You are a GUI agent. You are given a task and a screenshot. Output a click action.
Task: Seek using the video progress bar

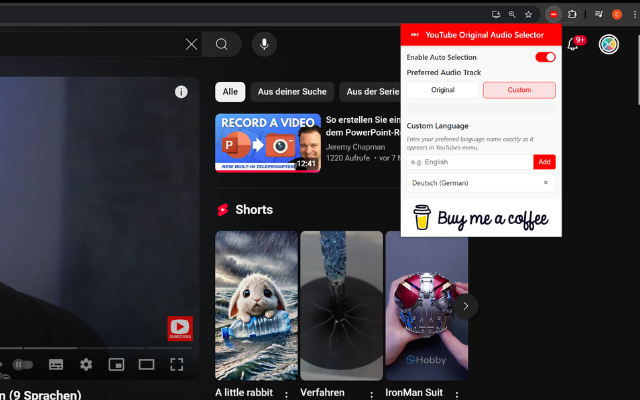coord(96,348)
